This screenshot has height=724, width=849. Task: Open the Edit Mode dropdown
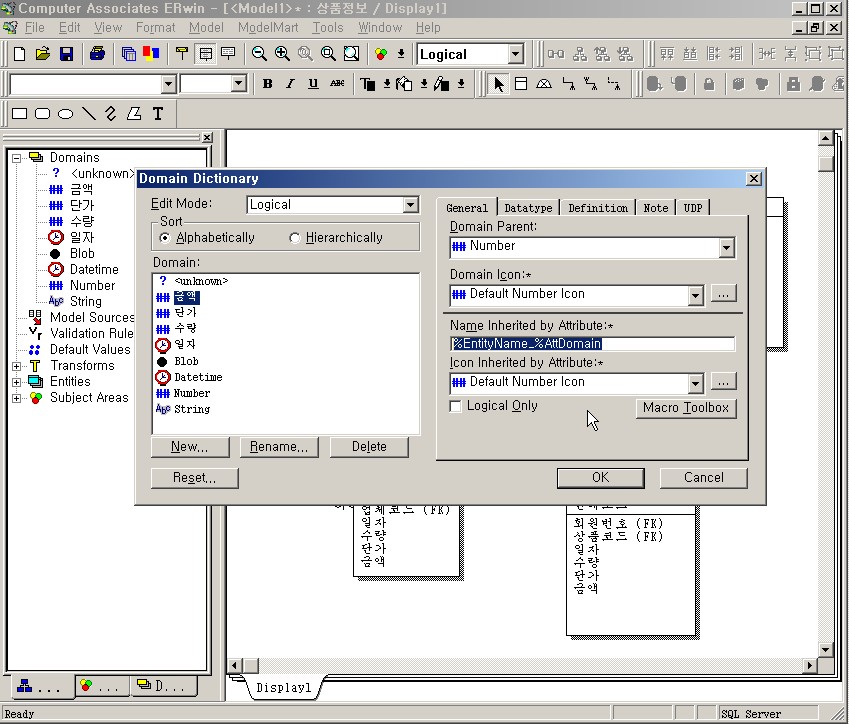pyautogui.click(x=410, y=205)
